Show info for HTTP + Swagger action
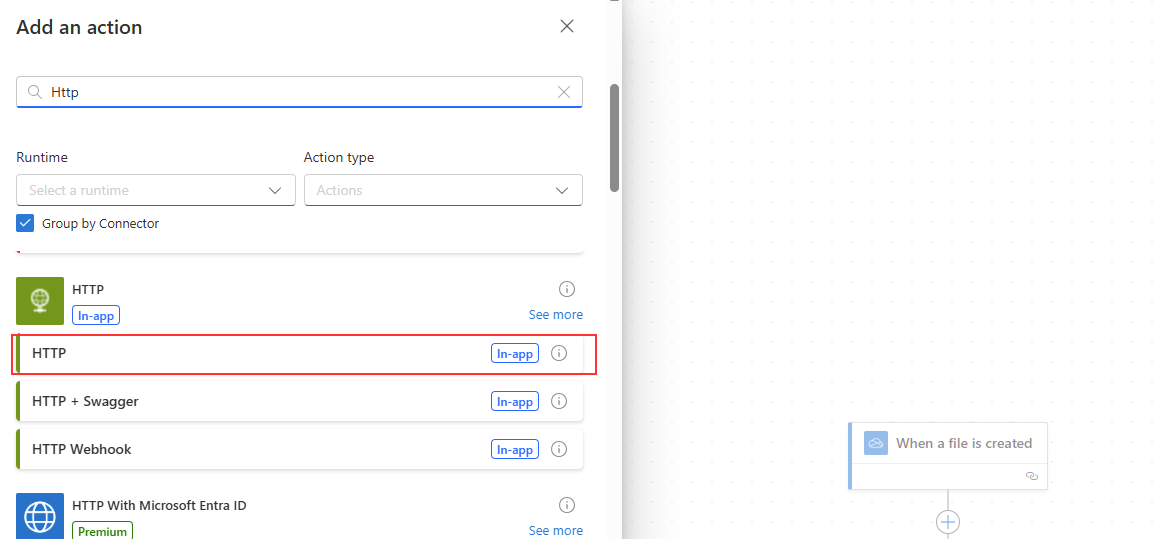The image size is (1158, 539). pos(559,401)
